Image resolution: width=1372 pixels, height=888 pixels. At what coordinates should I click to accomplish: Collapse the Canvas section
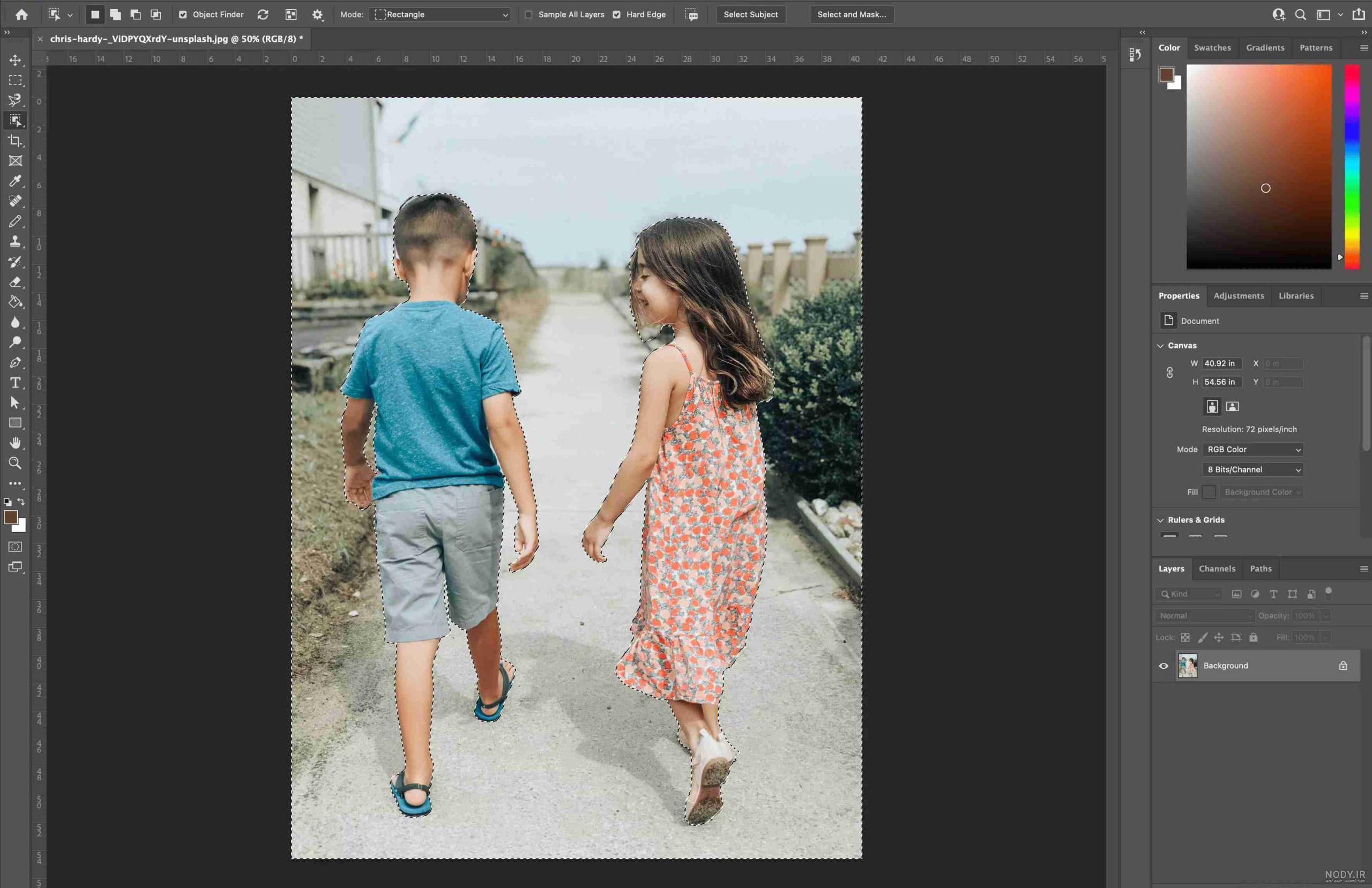(x=1160, y=346)
